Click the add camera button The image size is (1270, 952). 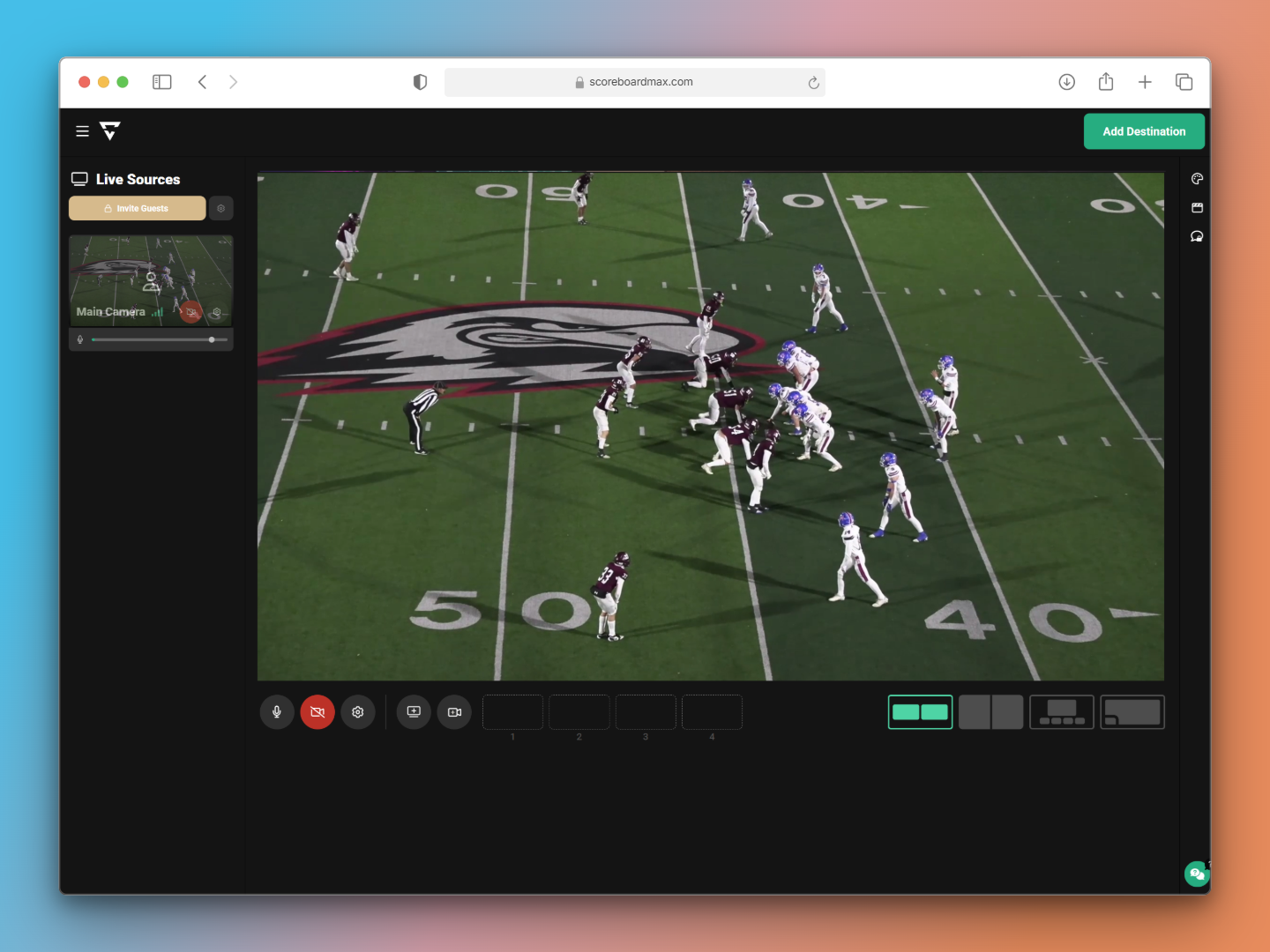click(x=454, y=712)
